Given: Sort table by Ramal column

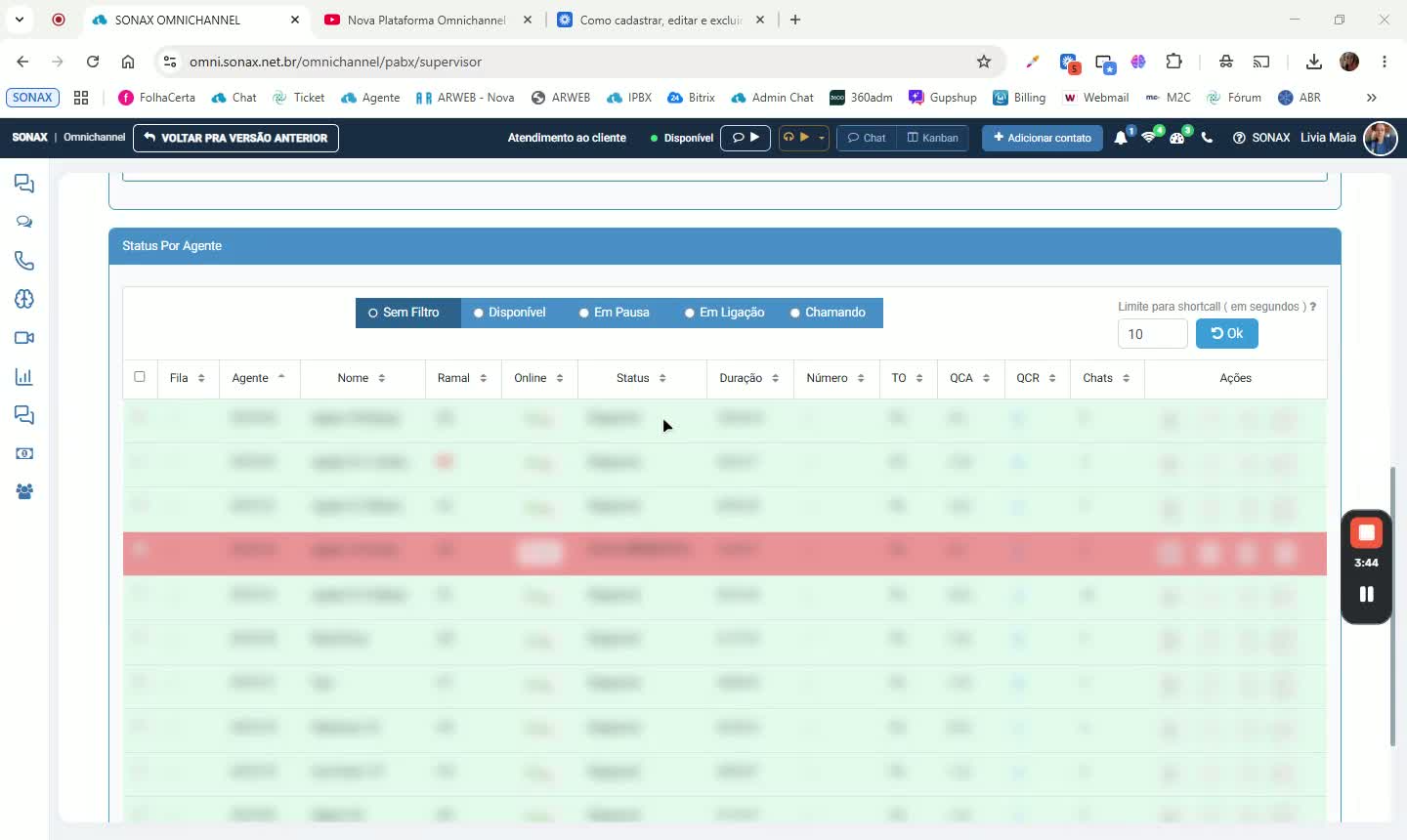Looking at the screenshot, I should pyautogui.click(x=463, y=378).
